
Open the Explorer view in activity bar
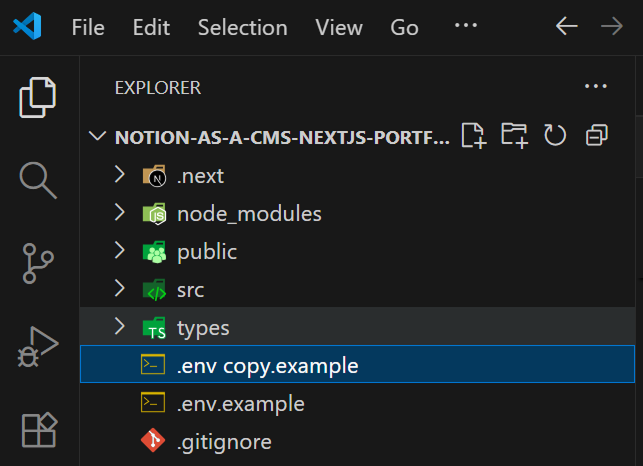(38, 97)
